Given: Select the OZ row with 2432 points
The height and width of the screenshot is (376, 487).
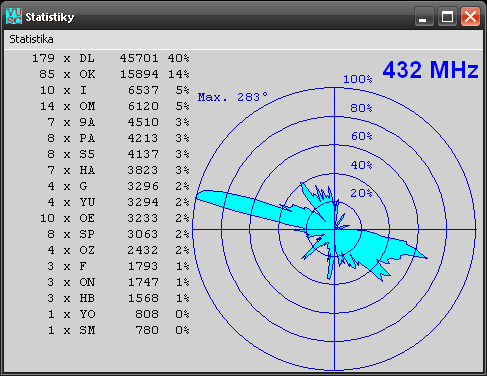Looking at the screenshot, I should (118, 250).
